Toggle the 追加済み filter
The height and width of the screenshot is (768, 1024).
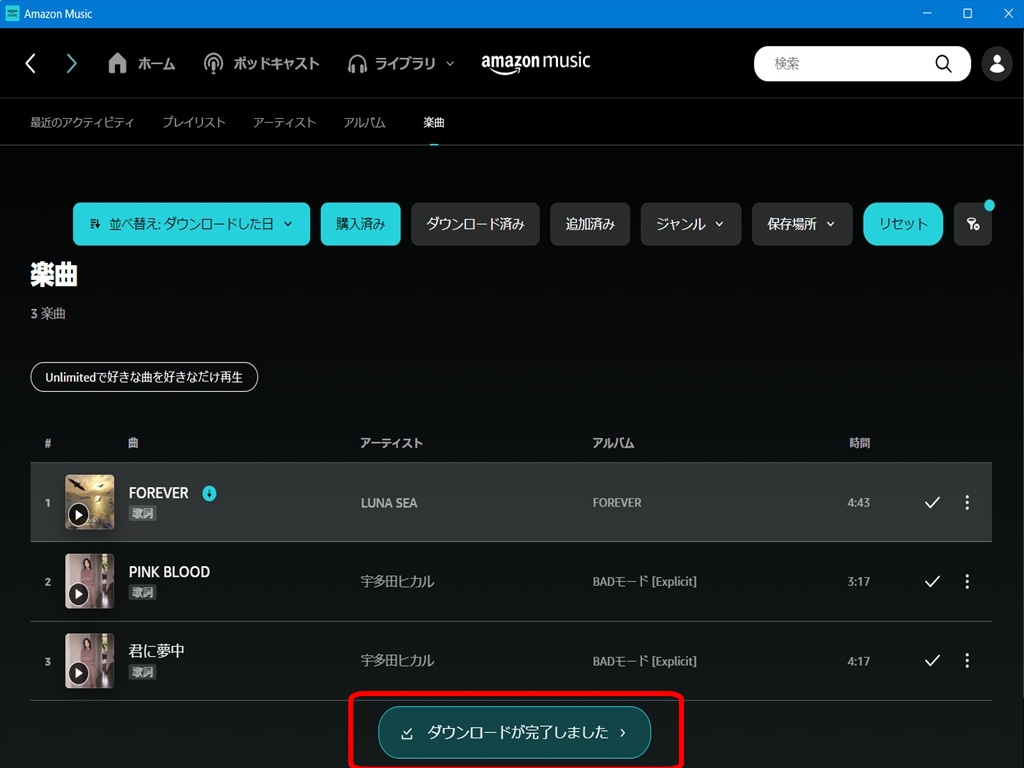590,224
